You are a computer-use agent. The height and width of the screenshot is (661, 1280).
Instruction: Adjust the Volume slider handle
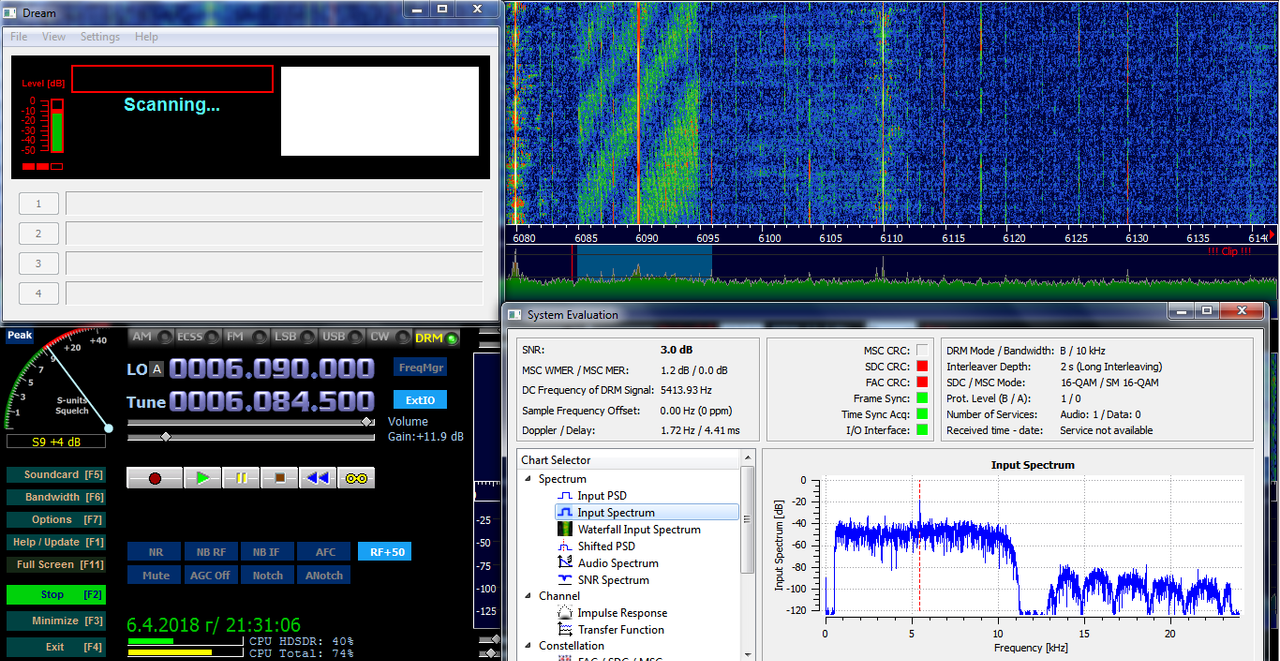369,422
